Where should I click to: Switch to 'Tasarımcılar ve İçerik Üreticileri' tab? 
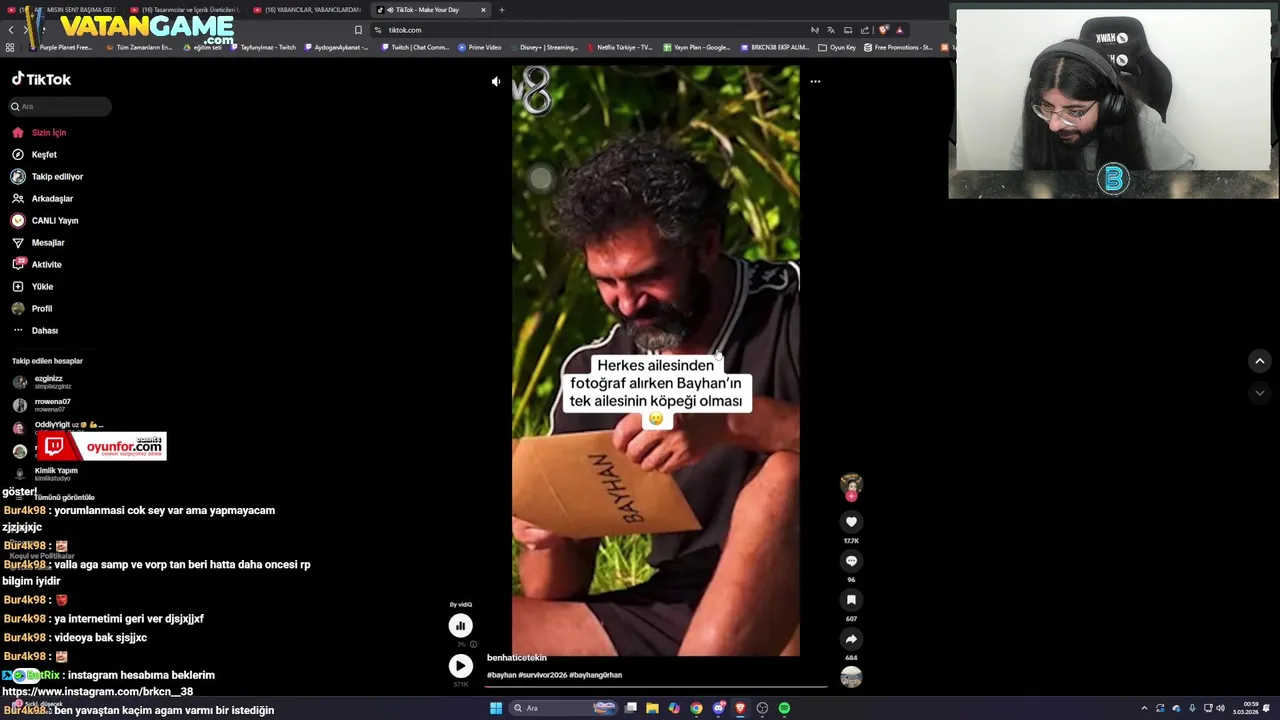click(x=185, y=10)
